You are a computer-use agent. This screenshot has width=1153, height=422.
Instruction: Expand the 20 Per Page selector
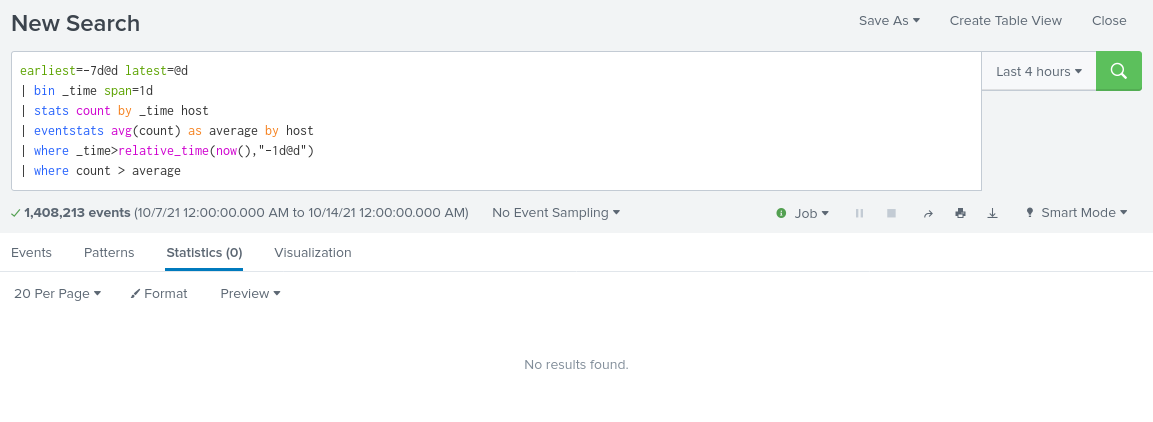tap(58, 293)
